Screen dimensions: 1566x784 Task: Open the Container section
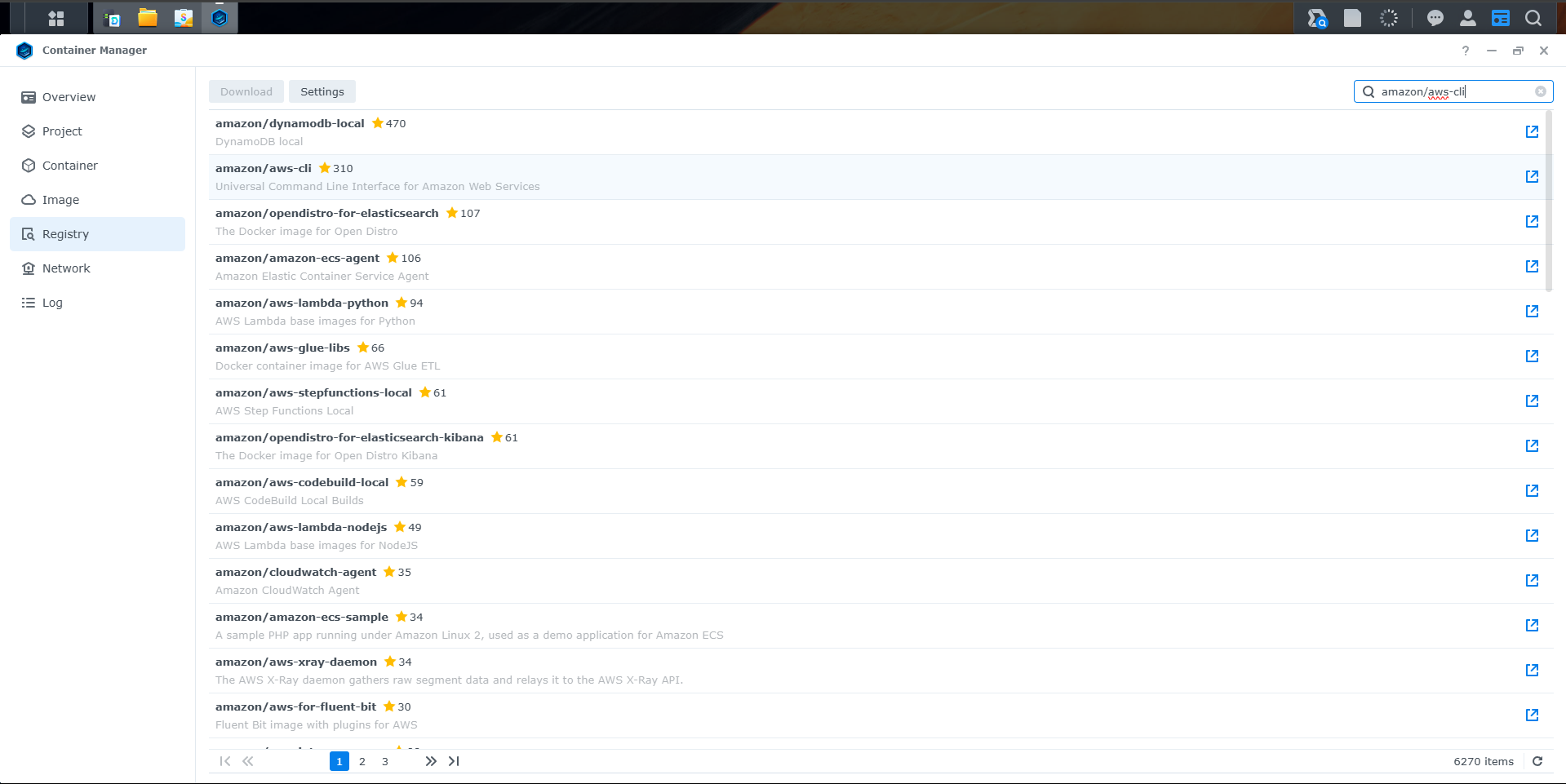tap(98, 166)
